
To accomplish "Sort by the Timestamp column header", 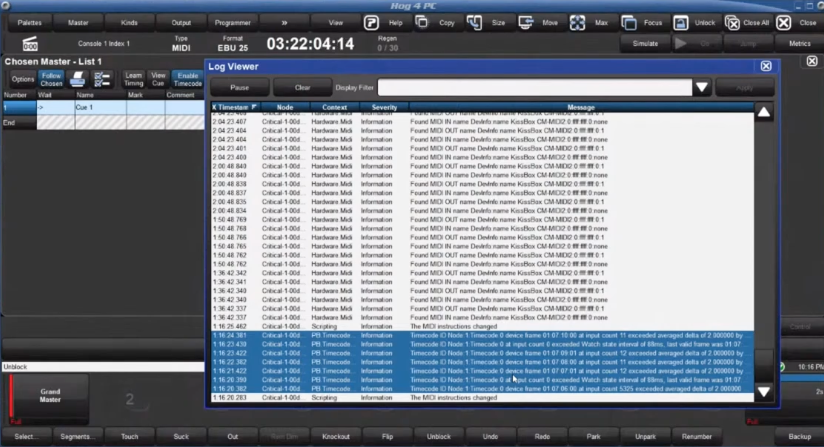I will coord(235,107).
